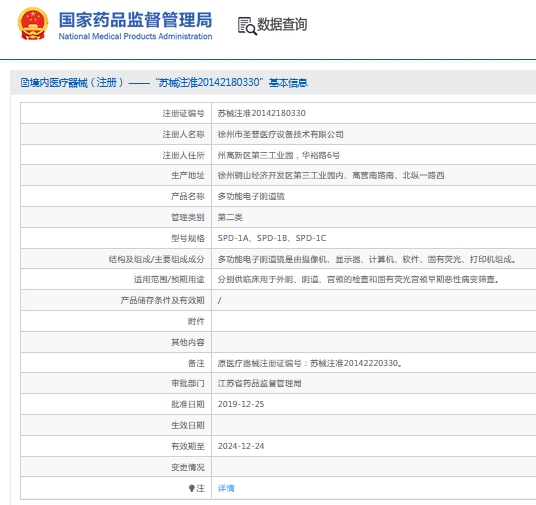Select registrant name 徐州市圣普医疗设备技术有限公司
The image size is (536, 505).
pyautogui.click(x=281, y=134)
